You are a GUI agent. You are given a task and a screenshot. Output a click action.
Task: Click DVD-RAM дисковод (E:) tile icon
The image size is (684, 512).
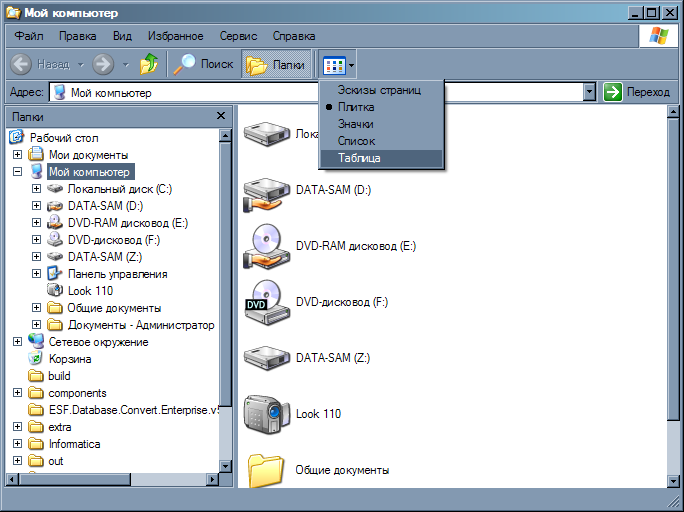coord(267,247)
